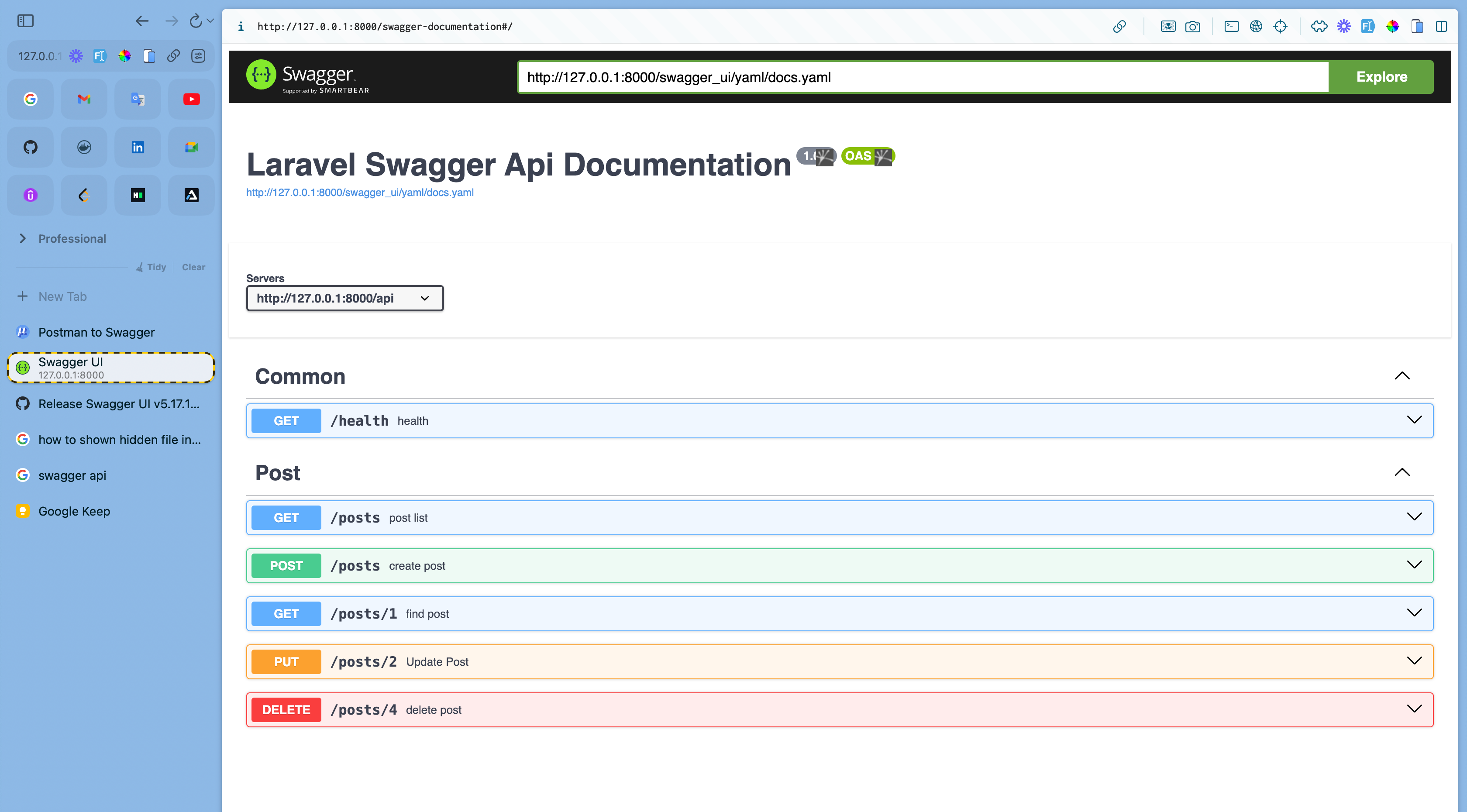Open the Gmail shortcut tile
The height and width of the screenshot is (812, 1467).
(84, 99)
